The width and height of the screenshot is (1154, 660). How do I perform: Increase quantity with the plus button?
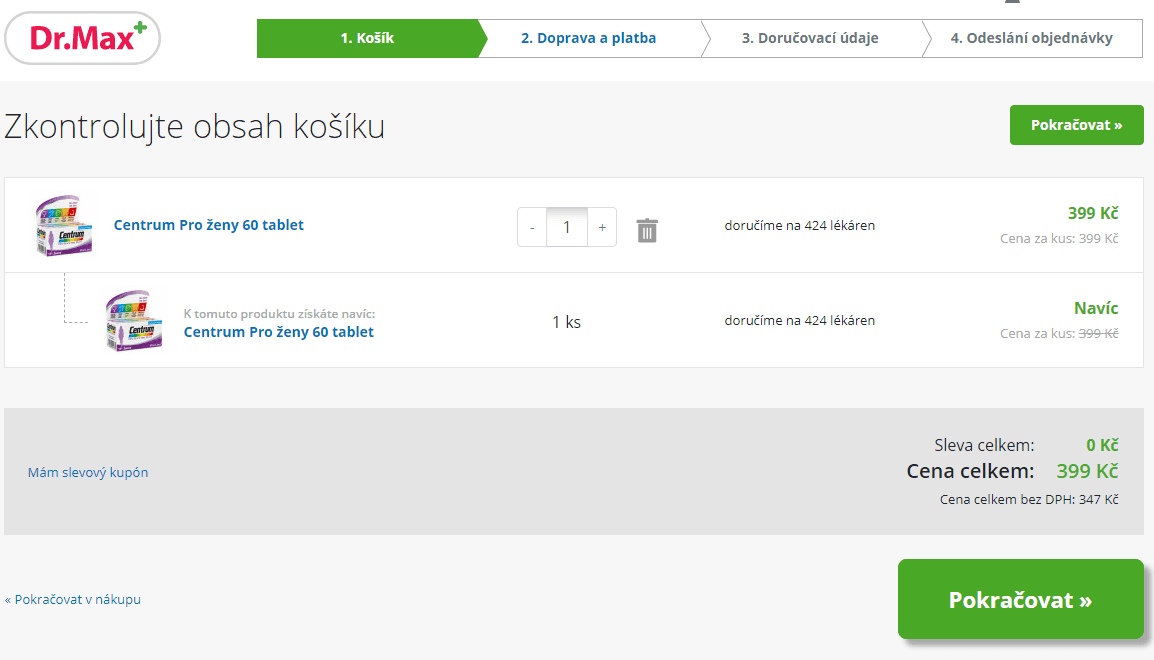pyautogui.click(x=601, y=227)
